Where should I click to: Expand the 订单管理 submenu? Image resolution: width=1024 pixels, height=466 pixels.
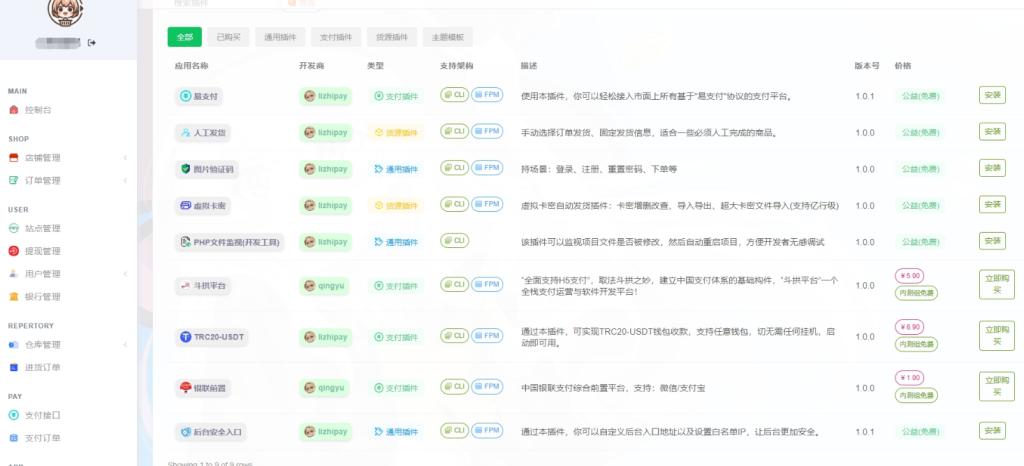pos(125,181)
